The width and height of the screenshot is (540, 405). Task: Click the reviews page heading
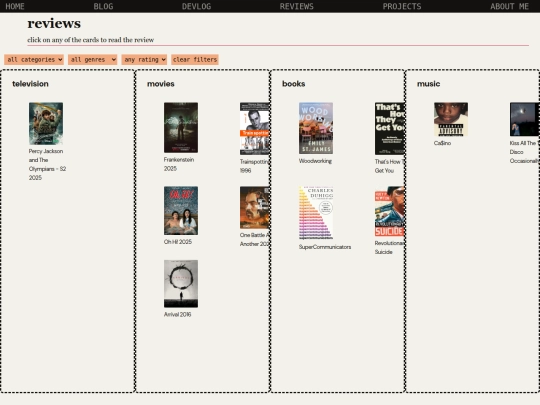tap(54, 24)
